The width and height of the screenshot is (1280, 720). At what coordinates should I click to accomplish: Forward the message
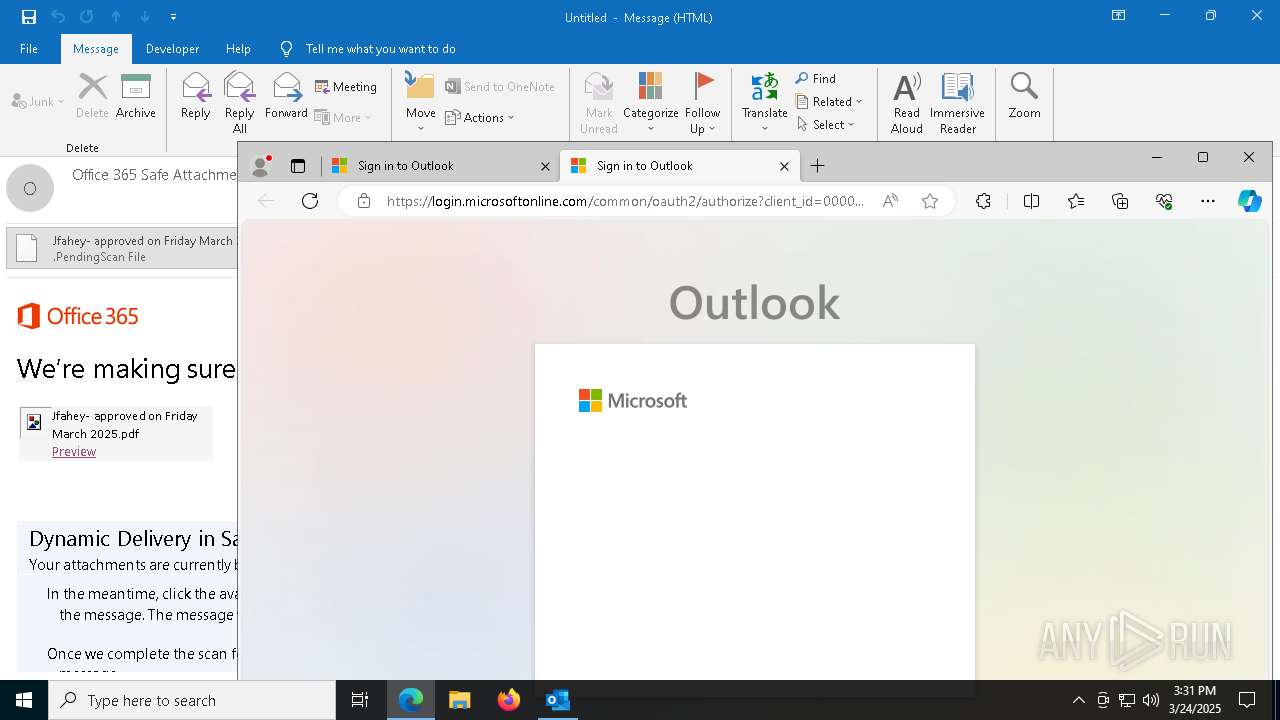pyautogui.click(x=286, y=96)
